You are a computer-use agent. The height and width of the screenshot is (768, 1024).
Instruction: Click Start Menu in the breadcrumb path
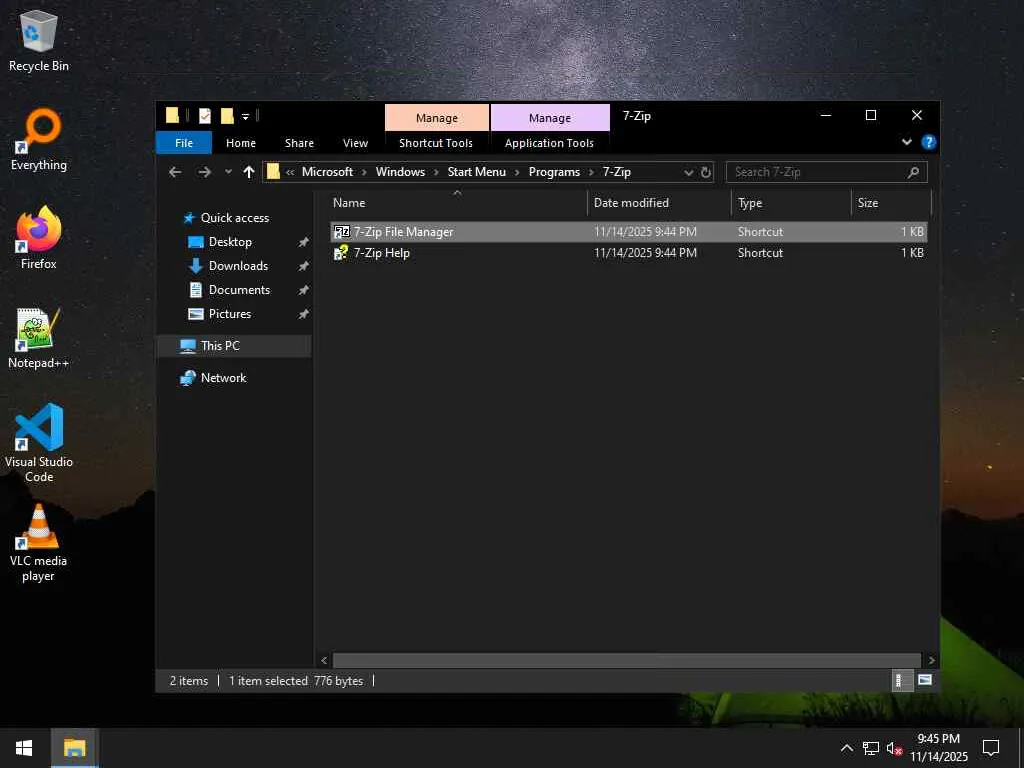[x=477, y=172]
